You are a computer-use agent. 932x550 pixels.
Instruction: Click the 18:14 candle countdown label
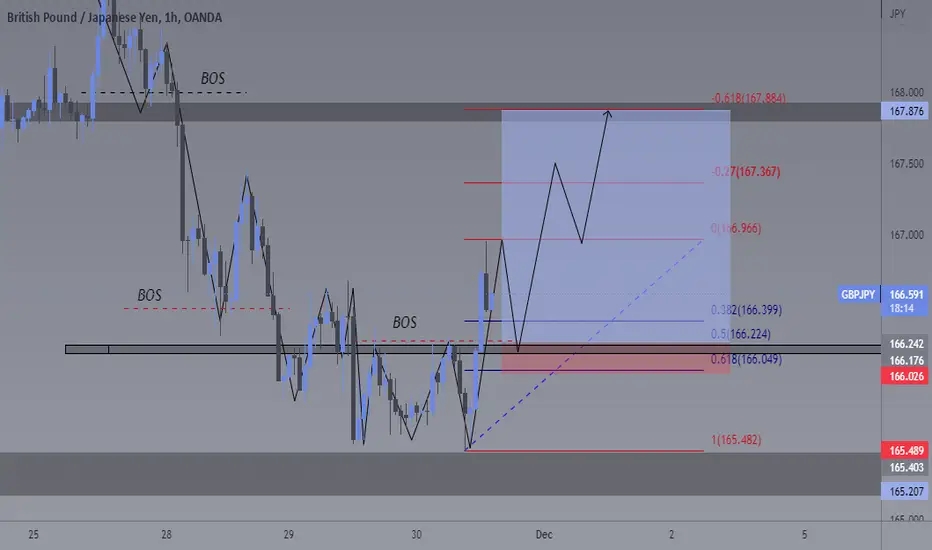coord(901,309)
